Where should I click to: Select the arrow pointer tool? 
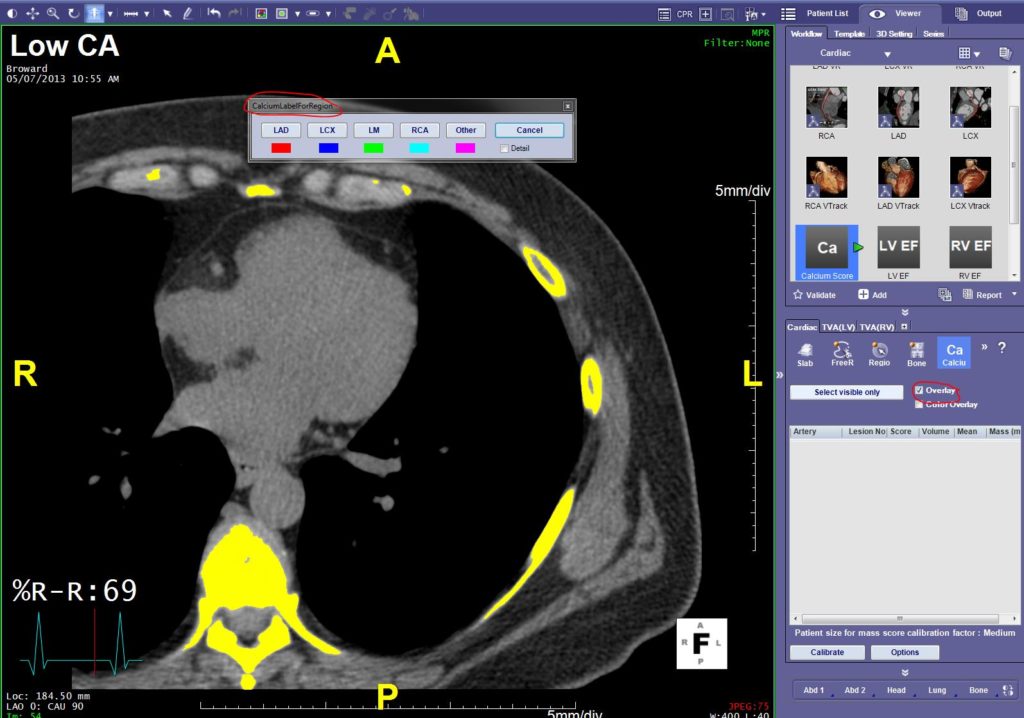167,13
